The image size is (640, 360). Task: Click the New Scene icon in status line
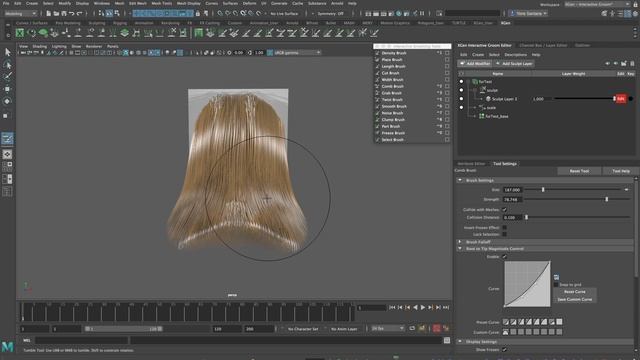pyautogui.click(x=48, y=13)
